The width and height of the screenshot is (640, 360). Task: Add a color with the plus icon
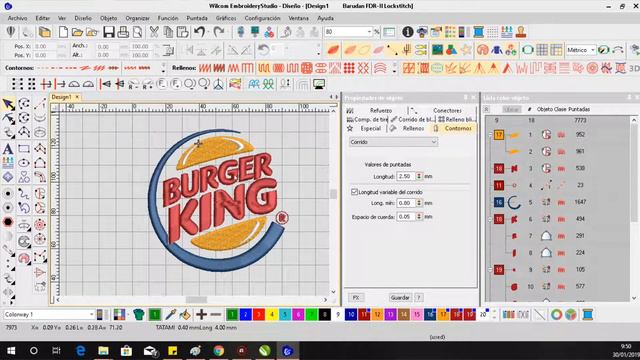(x=201, y=314)
